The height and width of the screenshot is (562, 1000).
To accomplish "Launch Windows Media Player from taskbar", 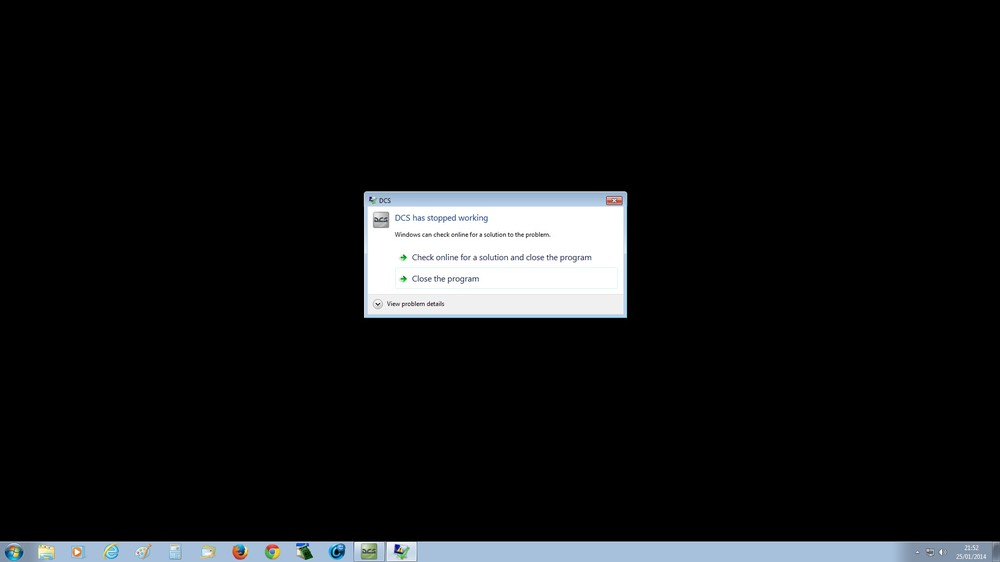I will (x=78, y=552).
